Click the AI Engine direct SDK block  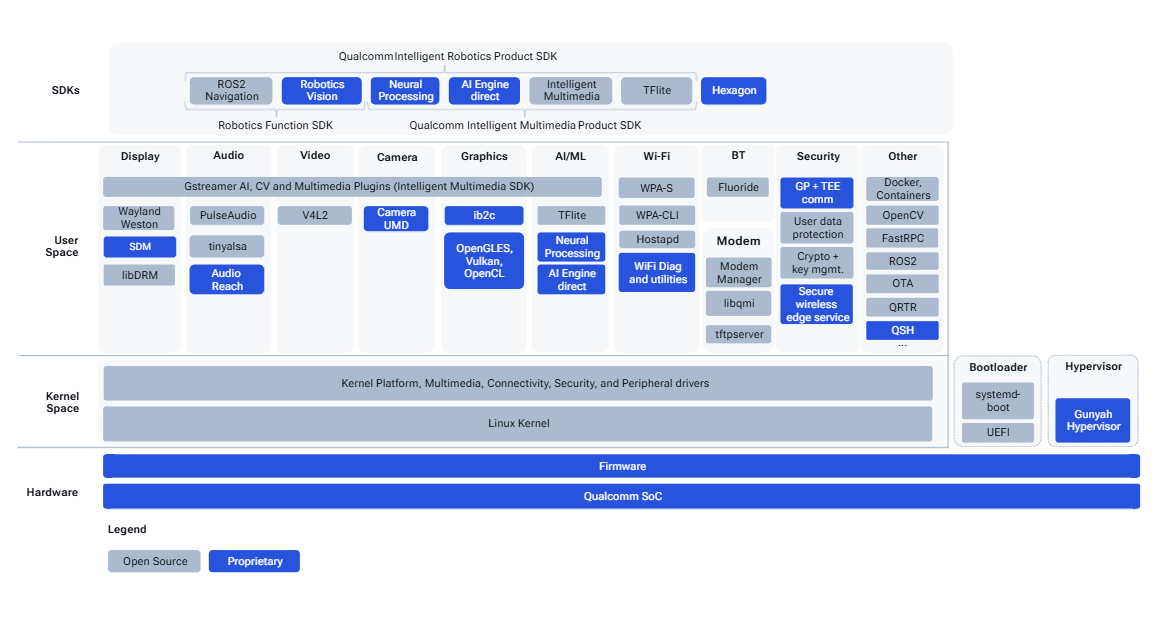click(x=485, y=90)
